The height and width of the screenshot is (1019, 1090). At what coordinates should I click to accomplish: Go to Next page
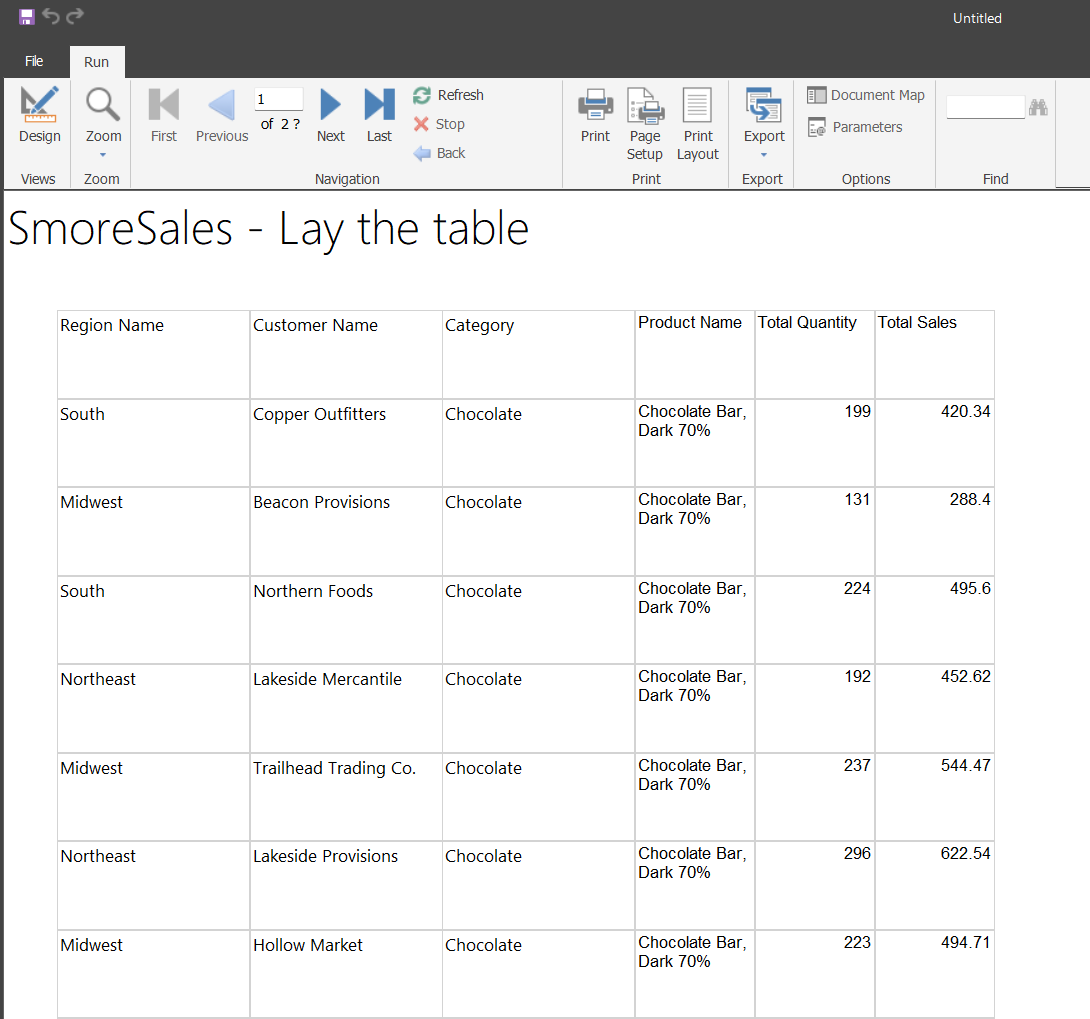tap(330, 115)
